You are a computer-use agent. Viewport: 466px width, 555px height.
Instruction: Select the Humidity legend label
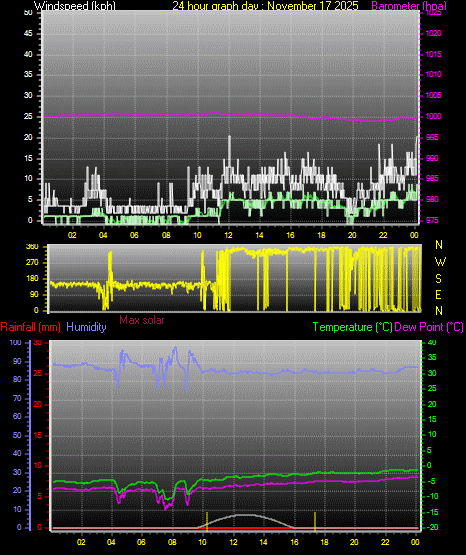(86, 327)
